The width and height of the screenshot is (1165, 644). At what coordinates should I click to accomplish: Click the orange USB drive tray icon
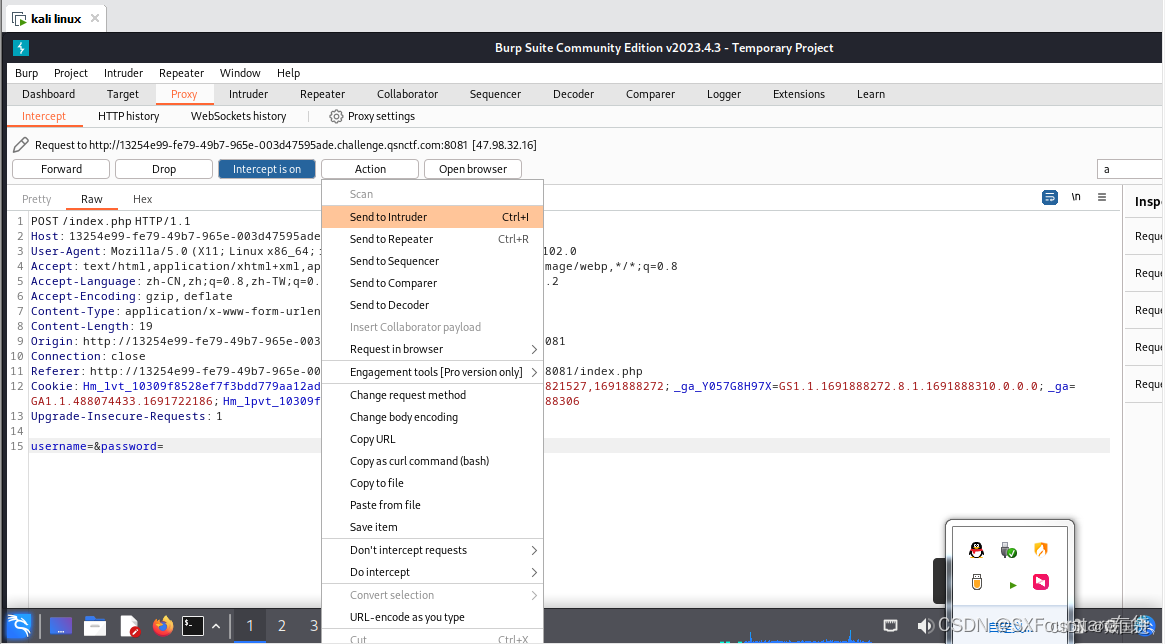(976, 582)
